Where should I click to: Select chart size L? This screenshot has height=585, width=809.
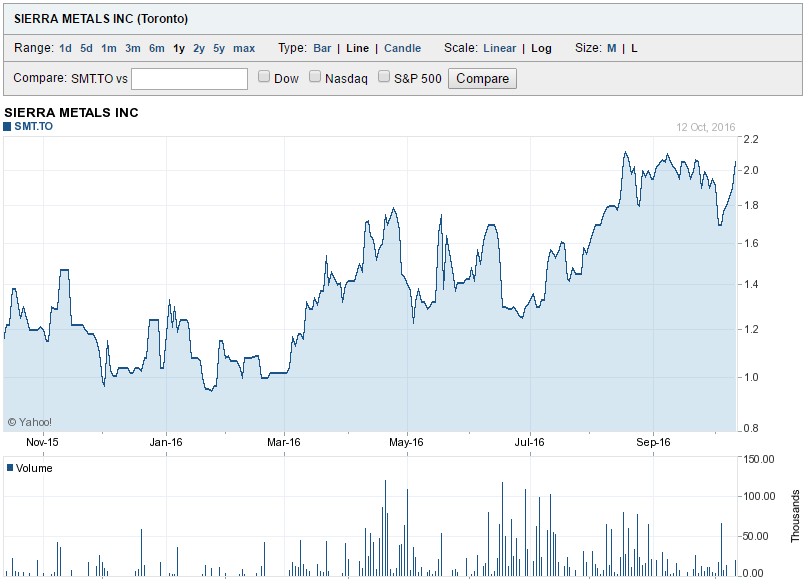[x=634, y=48]
